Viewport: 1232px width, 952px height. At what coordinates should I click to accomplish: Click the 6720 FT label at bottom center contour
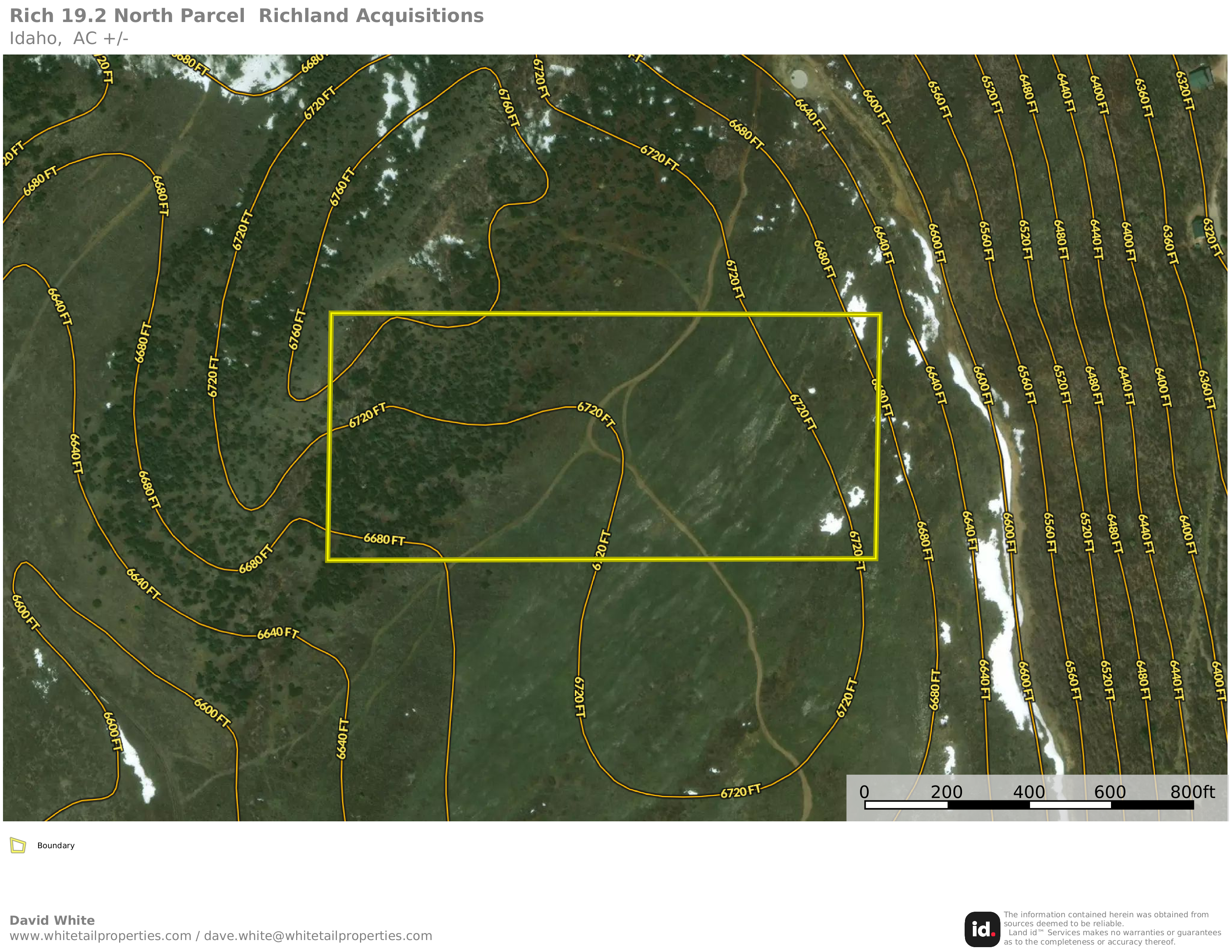[x=740, y=791]
